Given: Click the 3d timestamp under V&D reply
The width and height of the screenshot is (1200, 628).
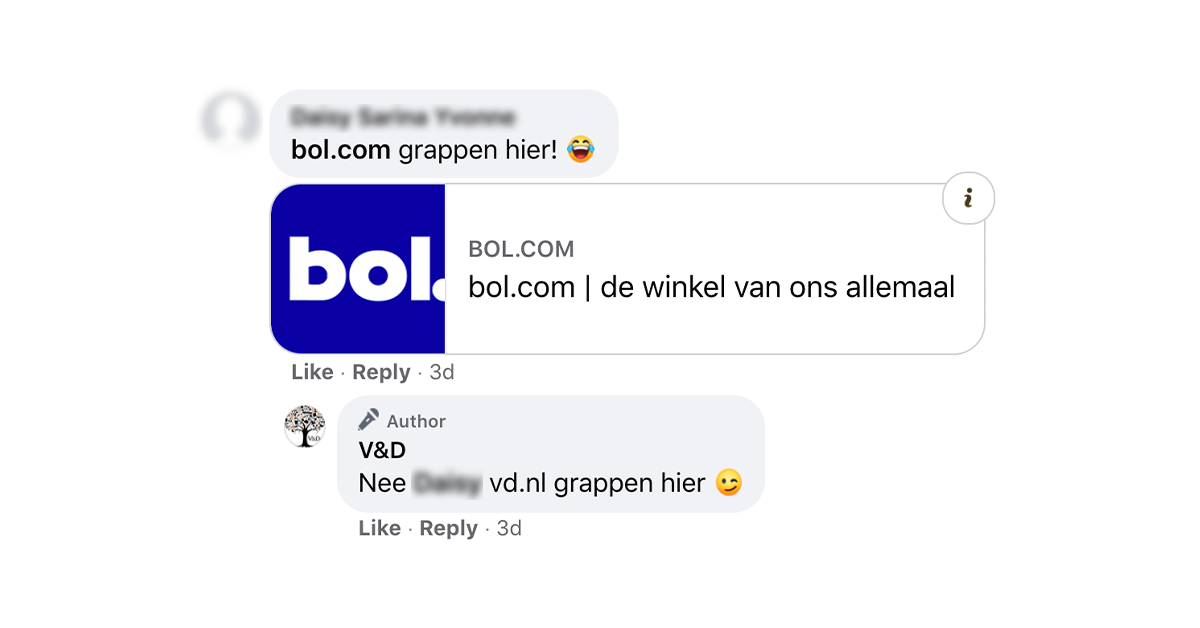Looking at the screenshot, I should [509, 528].
